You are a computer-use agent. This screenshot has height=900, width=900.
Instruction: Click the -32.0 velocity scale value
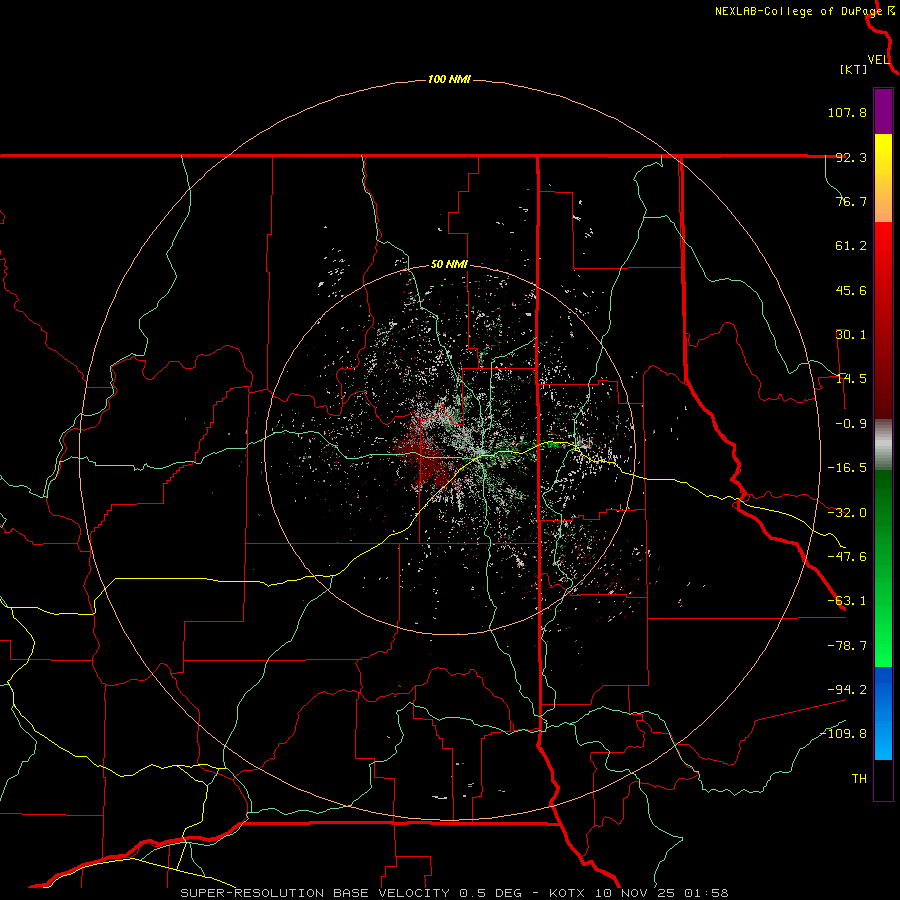847,513
